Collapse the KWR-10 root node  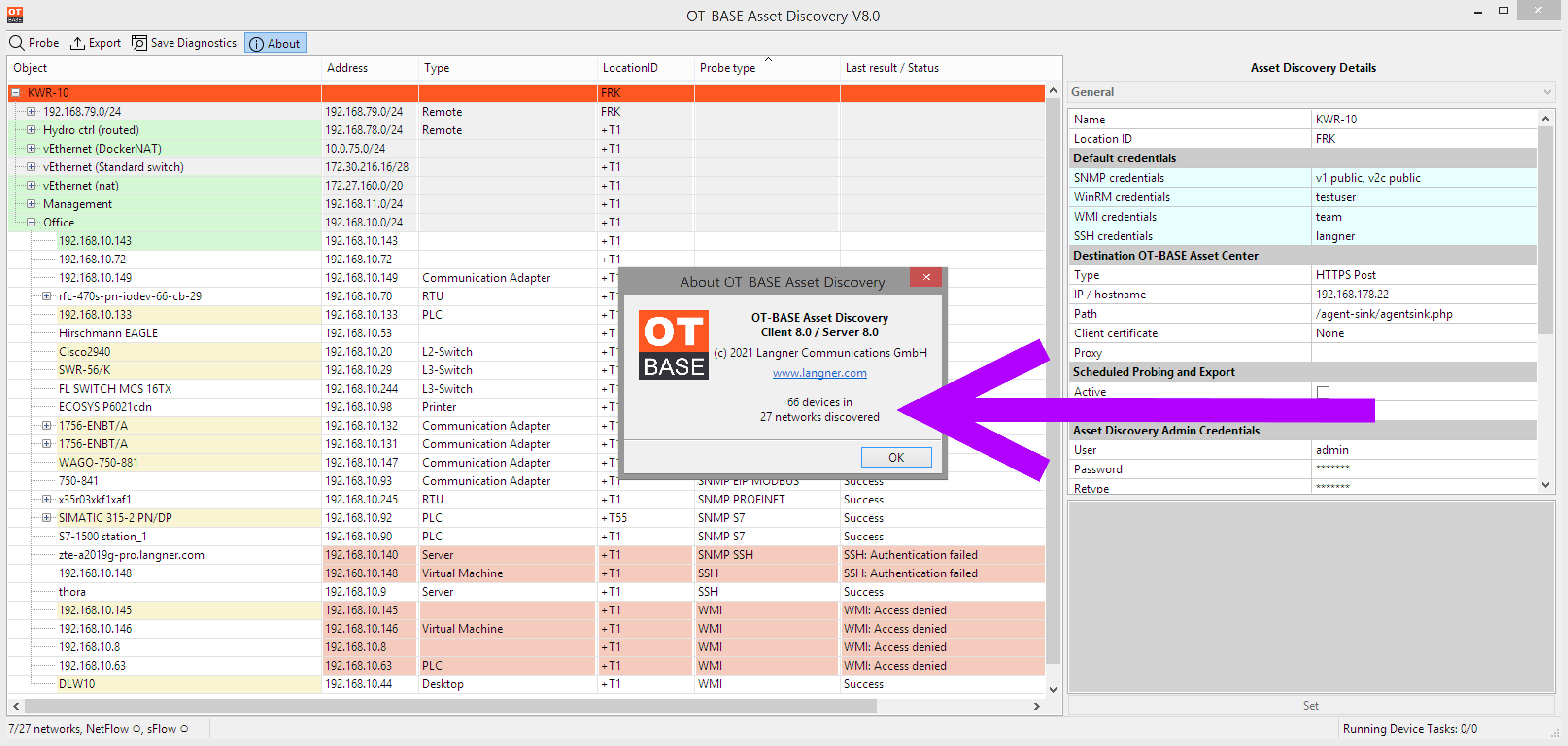16,93
